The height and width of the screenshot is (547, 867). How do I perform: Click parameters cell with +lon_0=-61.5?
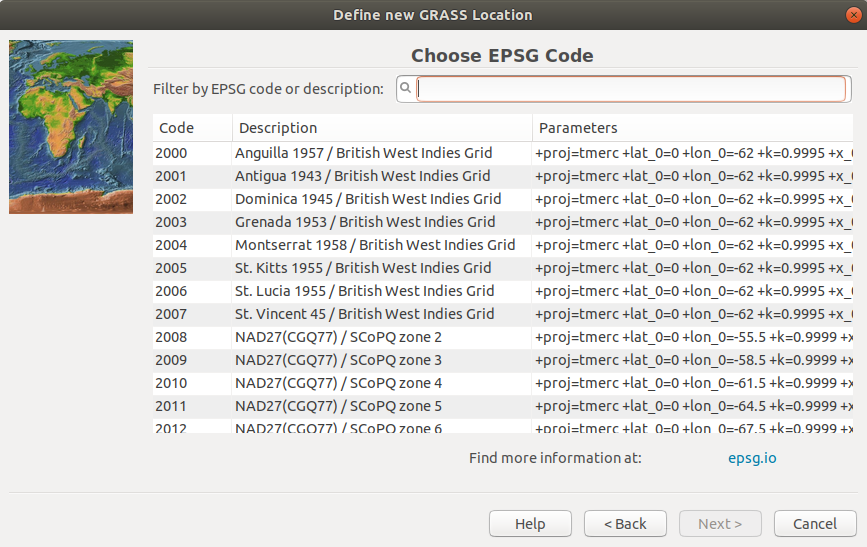692,383
